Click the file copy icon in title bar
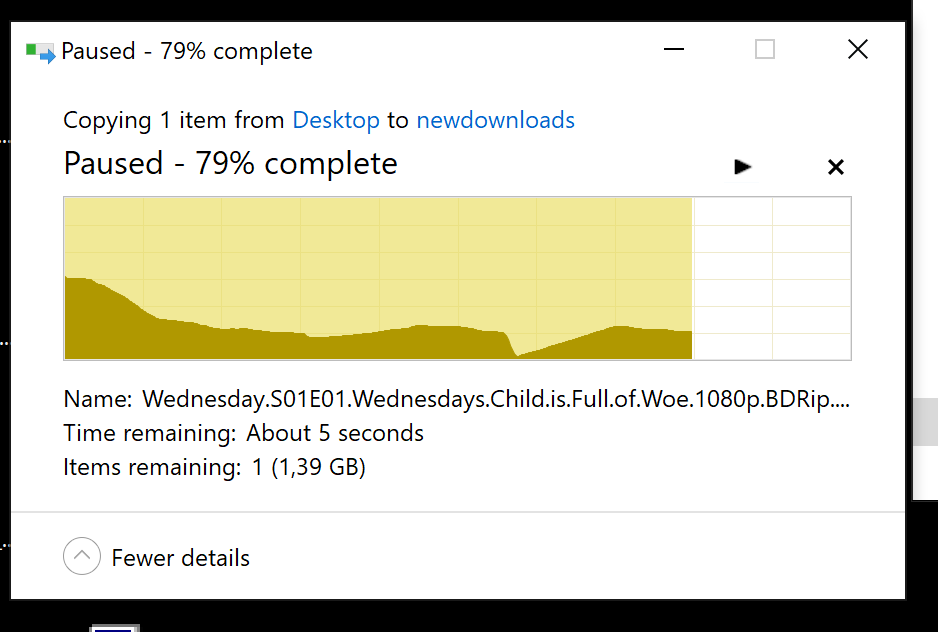Viewport: 938px width, 632px height. [x=40, y=53]
